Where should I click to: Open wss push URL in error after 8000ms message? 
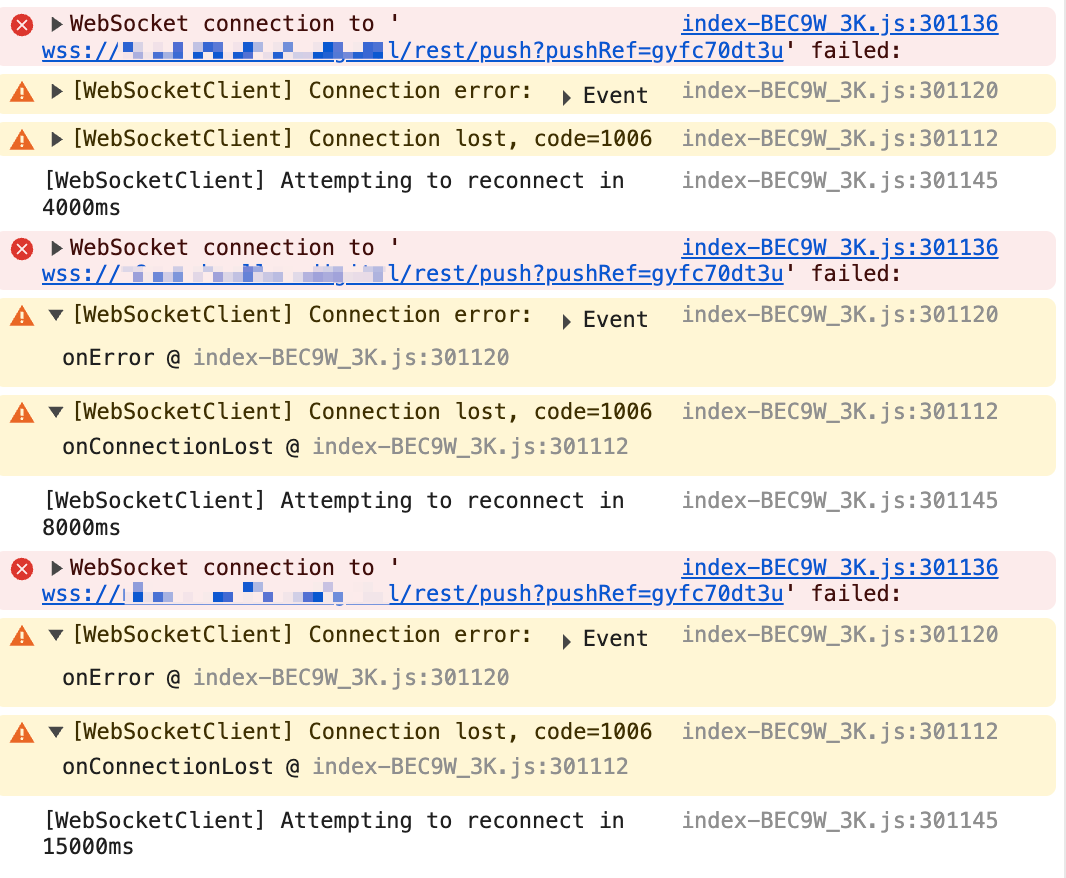(413, 594)
